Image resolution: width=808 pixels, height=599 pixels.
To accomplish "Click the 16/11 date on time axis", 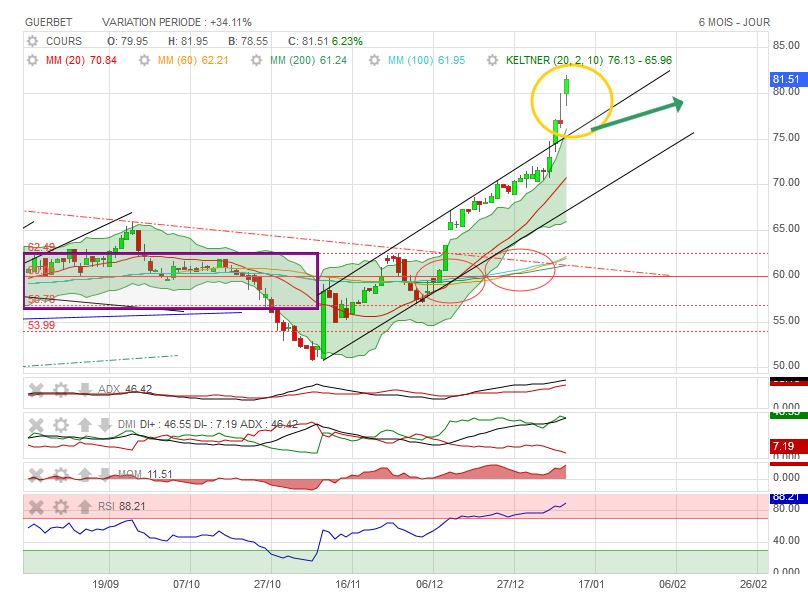I will coord(348,584).
